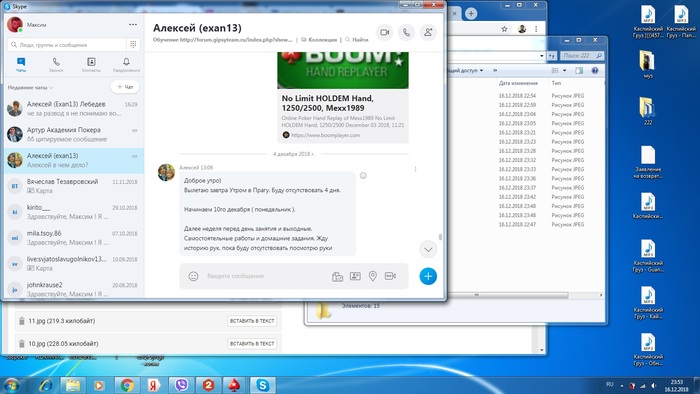Open Yandex browser from taskbar
This screenshot has width=700, height=394.
coord(154,385)
